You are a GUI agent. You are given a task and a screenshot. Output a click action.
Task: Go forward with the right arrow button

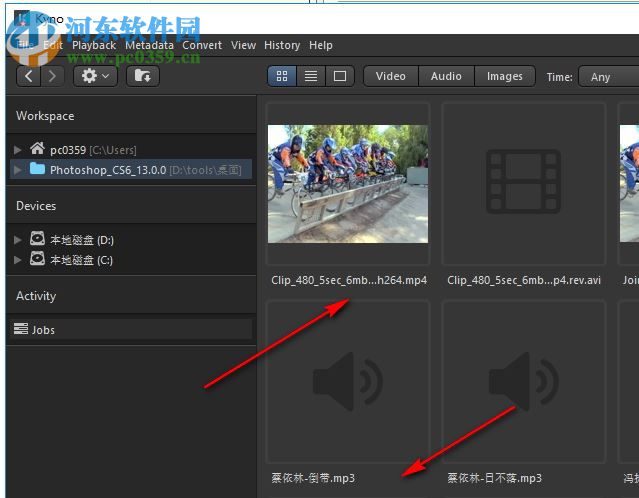(x=52, y=76)
